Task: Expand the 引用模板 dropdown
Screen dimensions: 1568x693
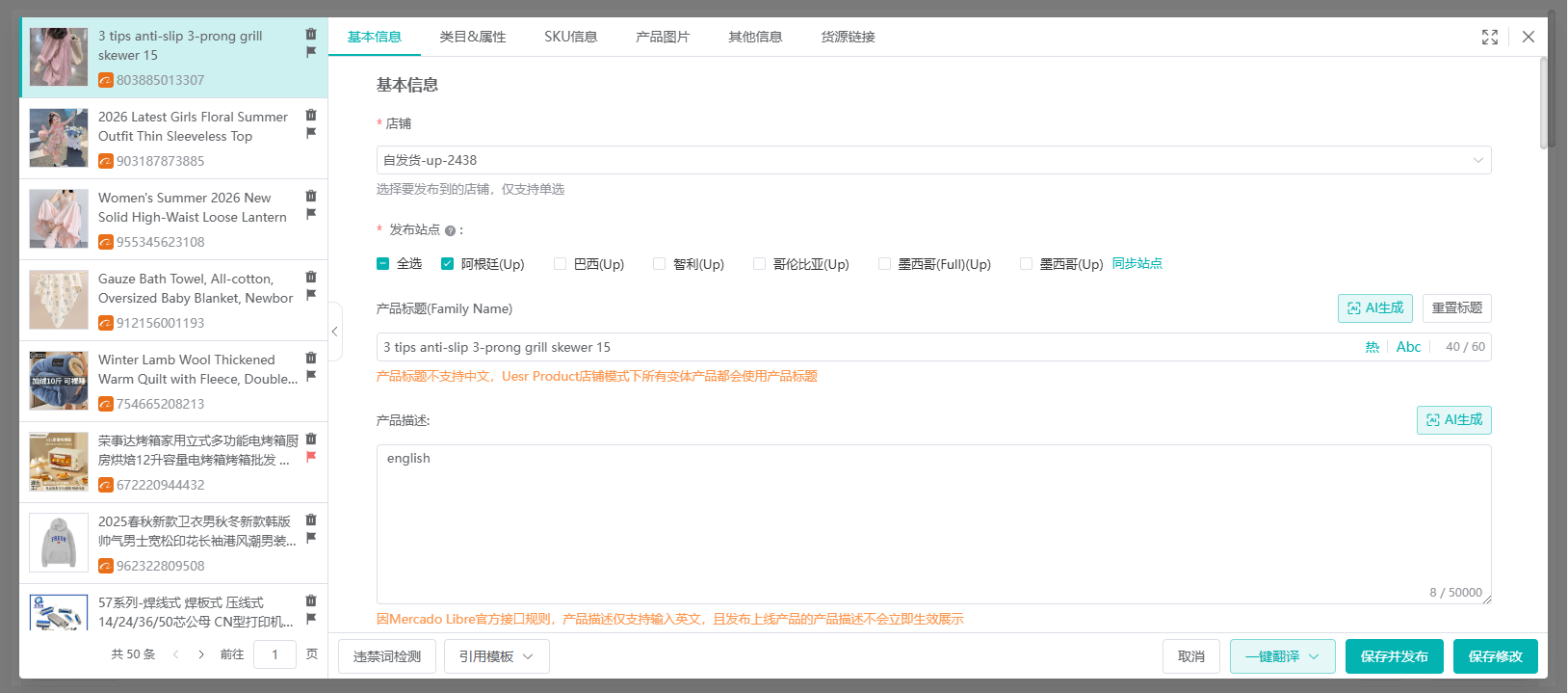Action: [x=497, y=656]
